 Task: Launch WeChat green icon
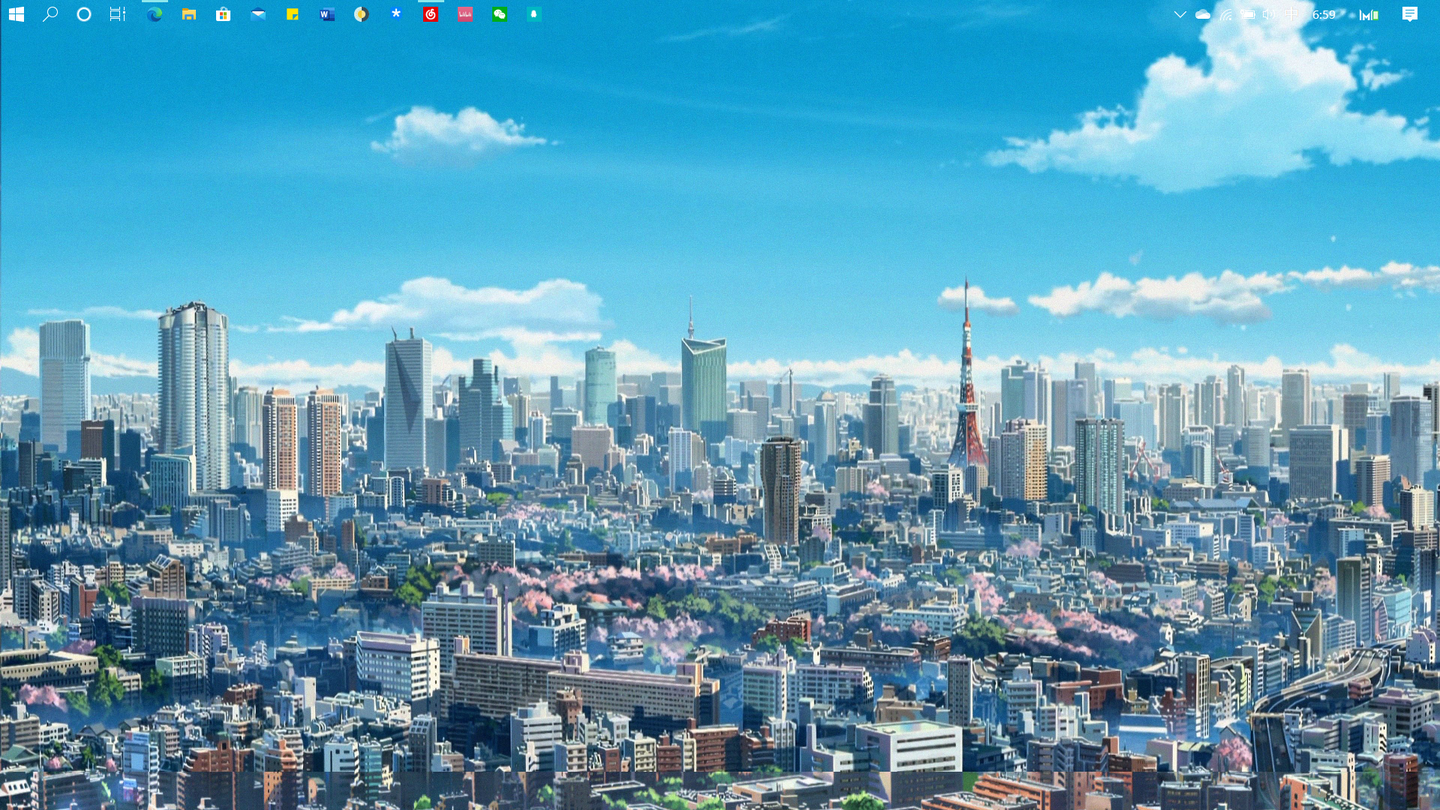(x=499, y=14)
